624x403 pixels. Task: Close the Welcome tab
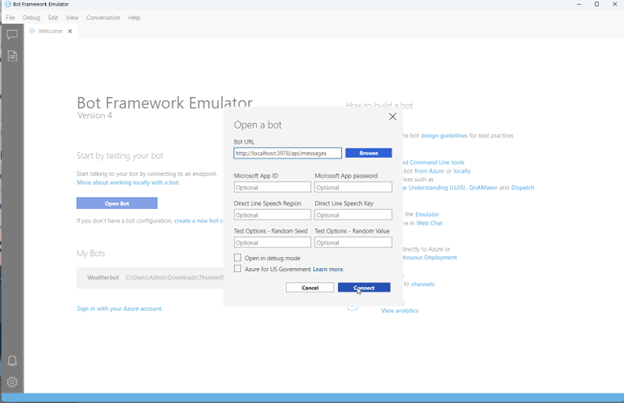click(70, 31)
